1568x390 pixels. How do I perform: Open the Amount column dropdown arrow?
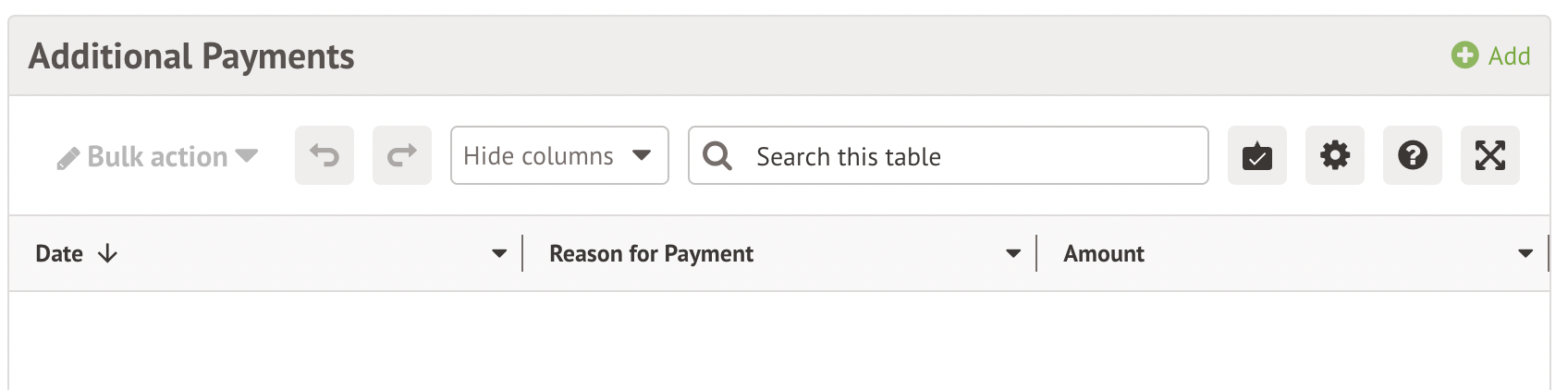coord(1525,253)
